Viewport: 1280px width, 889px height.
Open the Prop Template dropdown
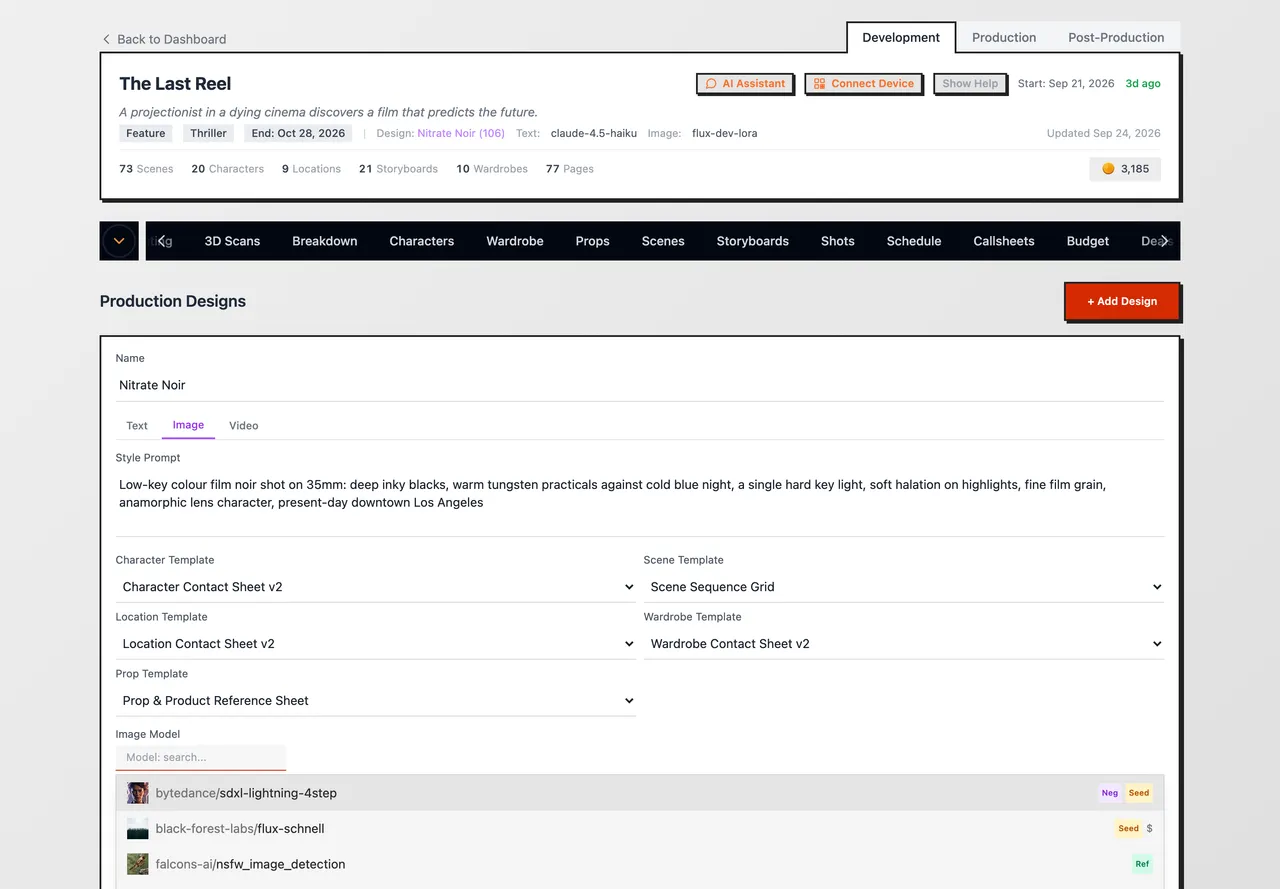[376, 701]
